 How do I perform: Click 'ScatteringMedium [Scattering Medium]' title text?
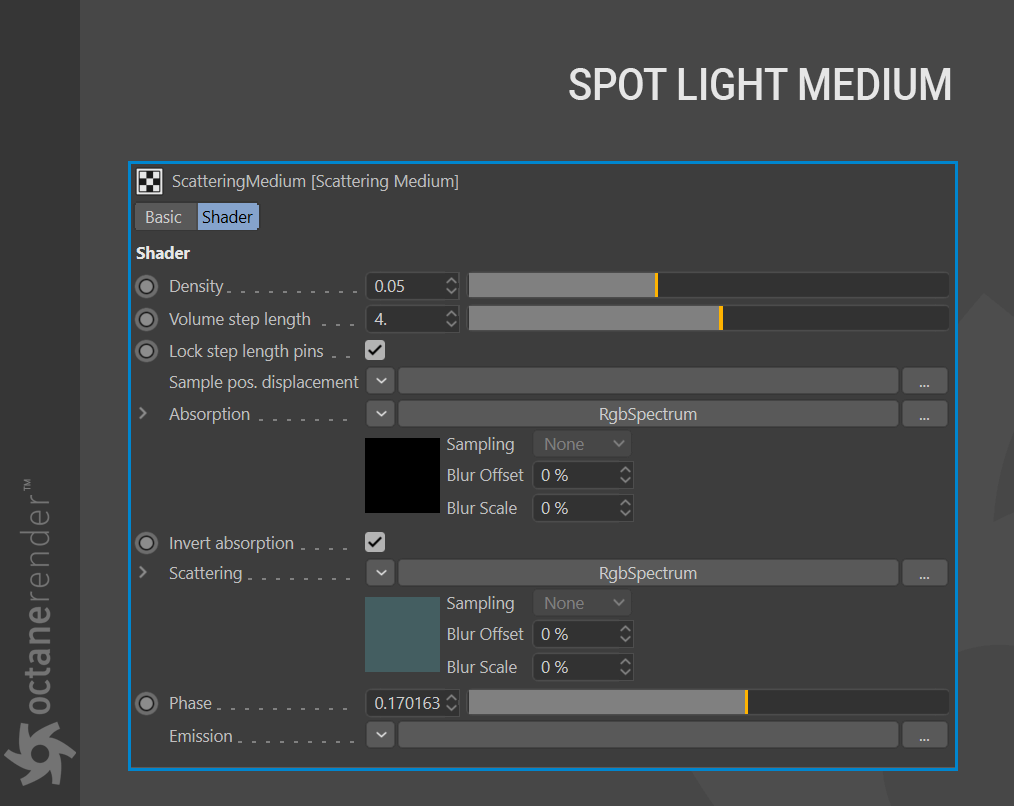click(x=315, y=182)
